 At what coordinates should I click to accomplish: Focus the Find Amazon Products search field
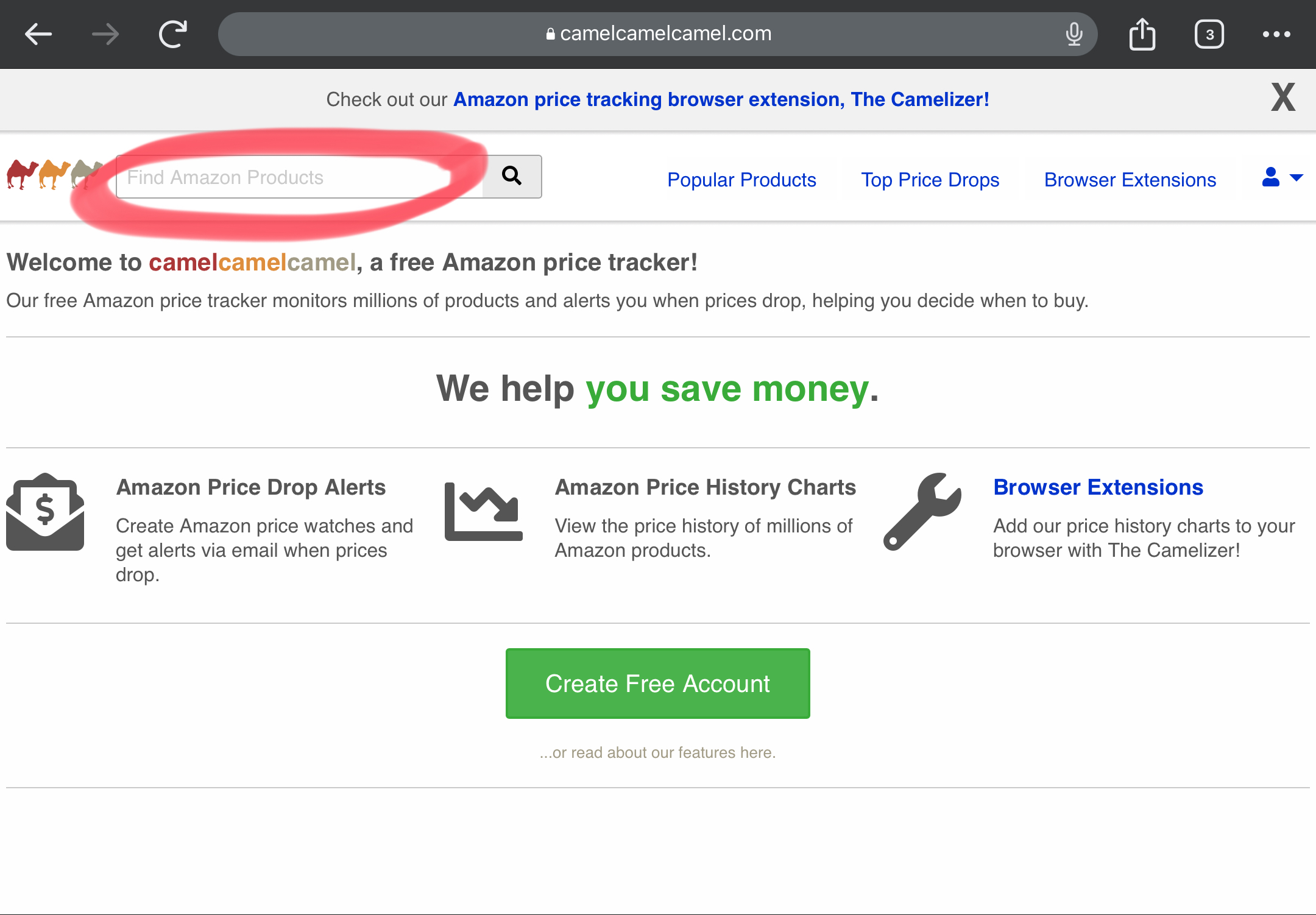(299, 177)
